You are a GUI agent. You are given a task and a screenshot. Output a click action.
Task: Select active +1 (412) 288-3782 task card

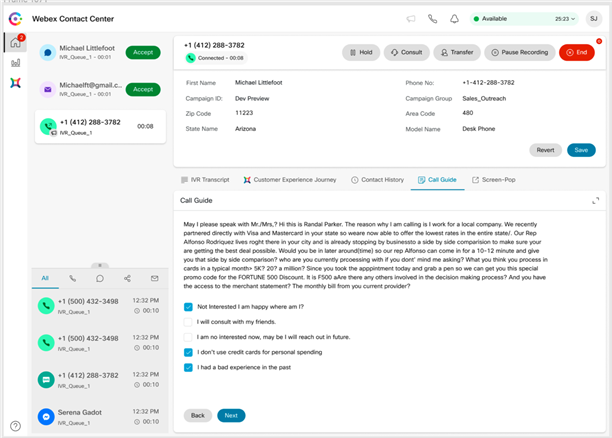(100, 127)
